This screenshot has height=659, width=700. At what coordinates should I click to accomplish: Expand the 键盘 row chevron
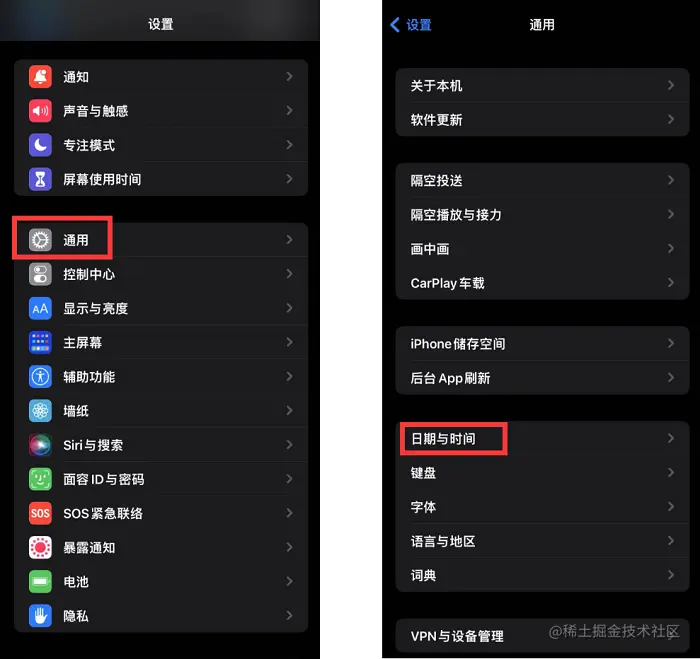[671, 472]
